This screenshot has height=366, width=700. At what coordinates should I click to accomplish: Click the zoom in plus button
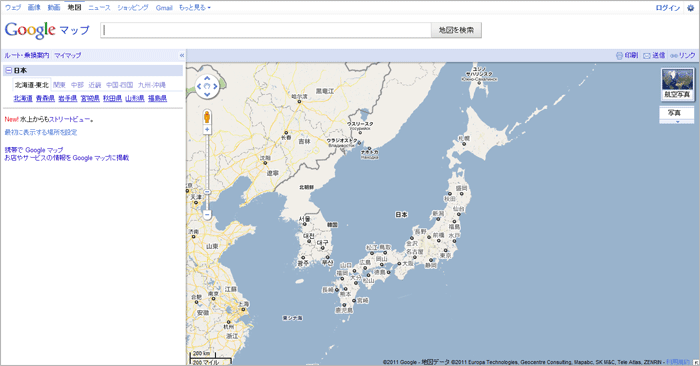coord(207,129)
